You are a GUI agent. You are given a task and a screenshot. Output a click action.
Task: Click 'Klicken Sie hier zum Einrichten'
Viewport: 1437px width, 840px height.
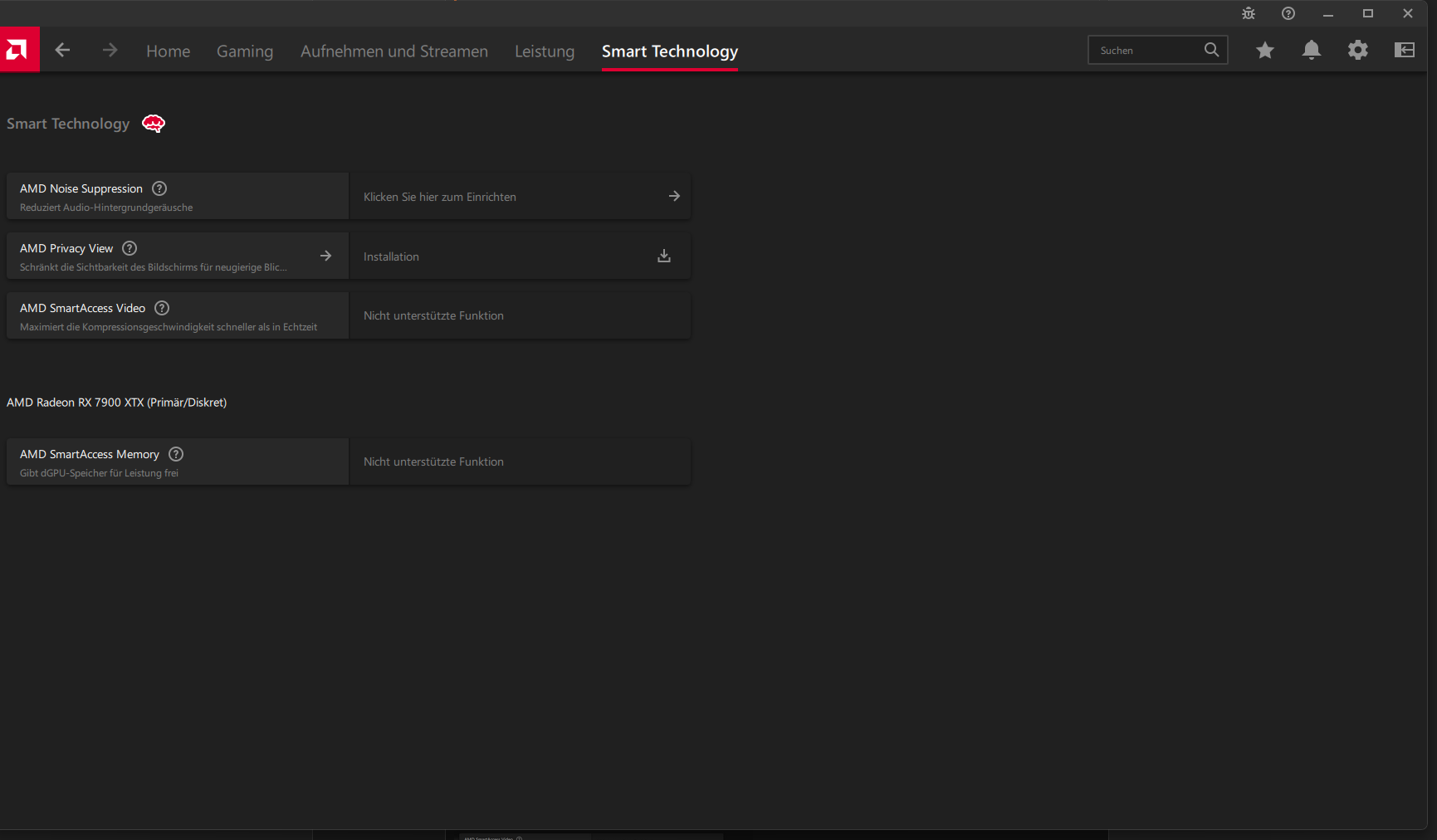click(440, 197)
